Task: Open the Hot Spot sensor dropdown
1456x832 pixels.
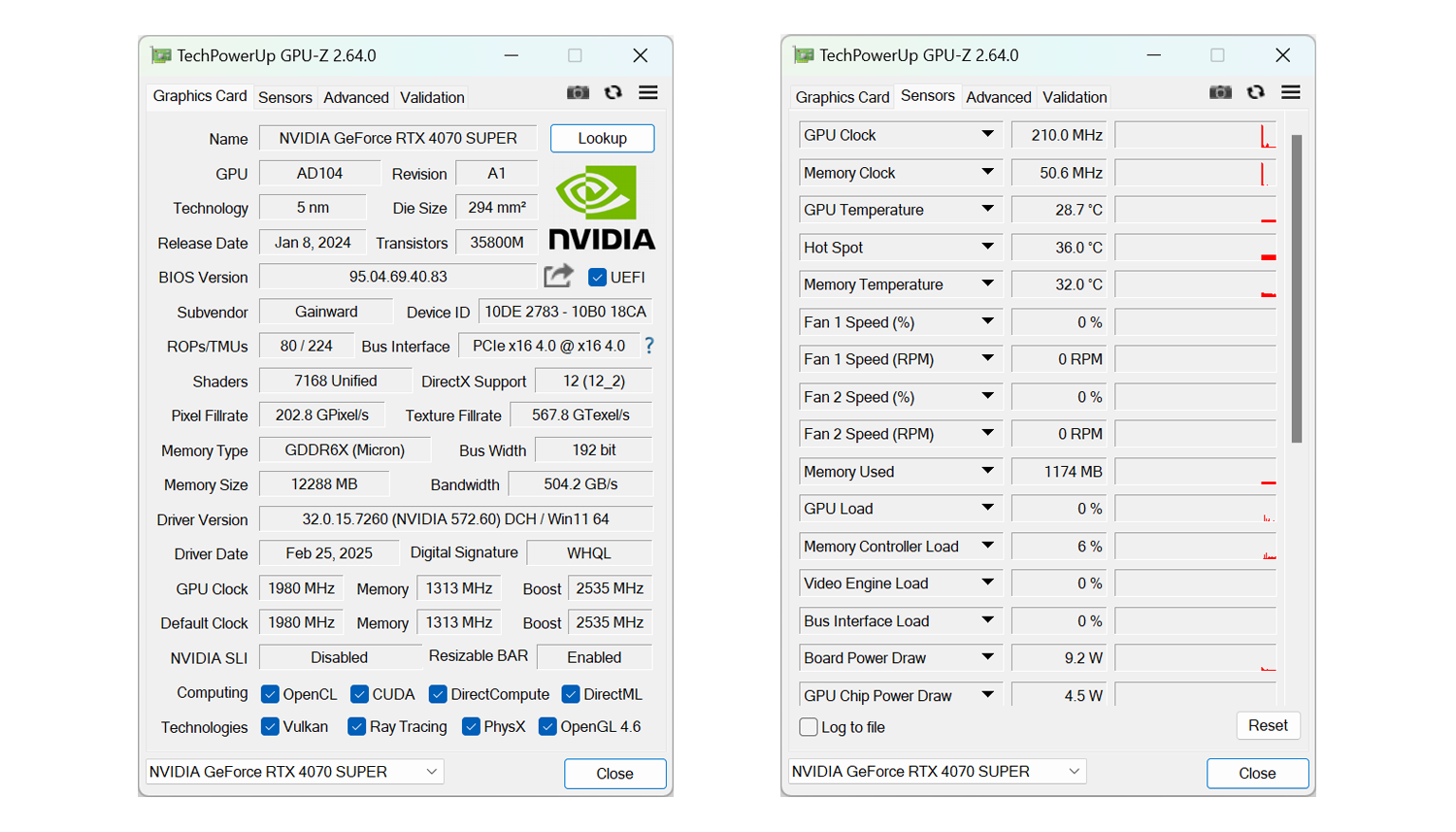Action: click(987, 248)
